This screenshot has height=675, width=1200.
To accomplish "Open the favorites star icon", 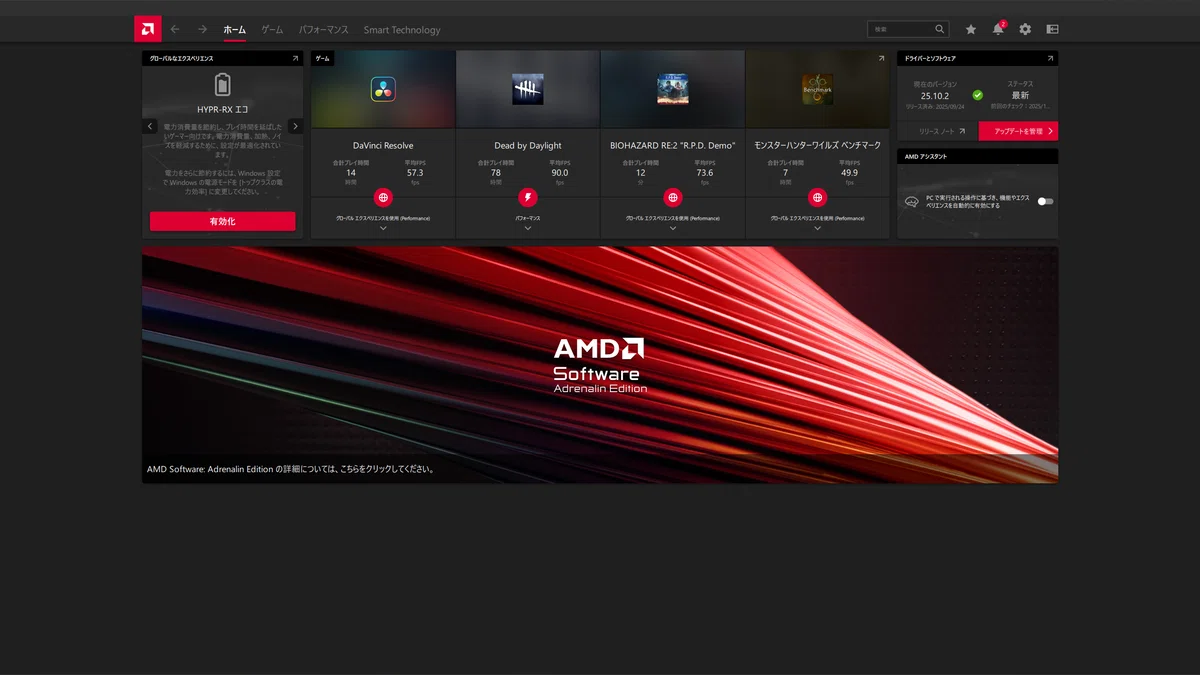I will click(970, 29).
